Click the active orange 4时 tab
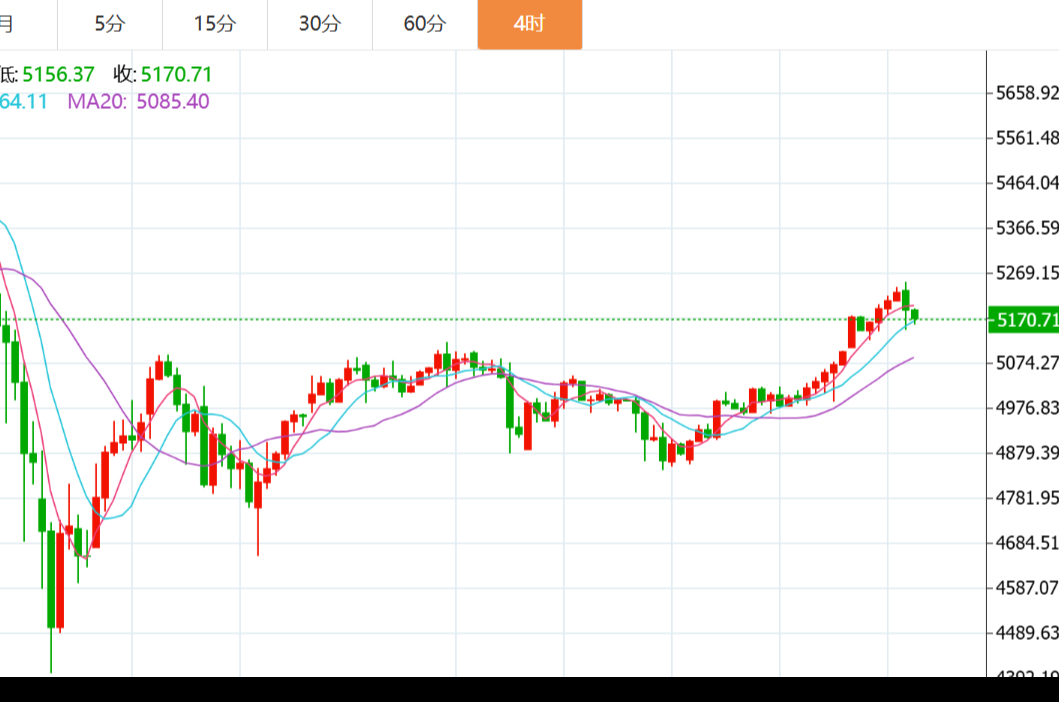The image size is (1059, 702). pos(529,24)
